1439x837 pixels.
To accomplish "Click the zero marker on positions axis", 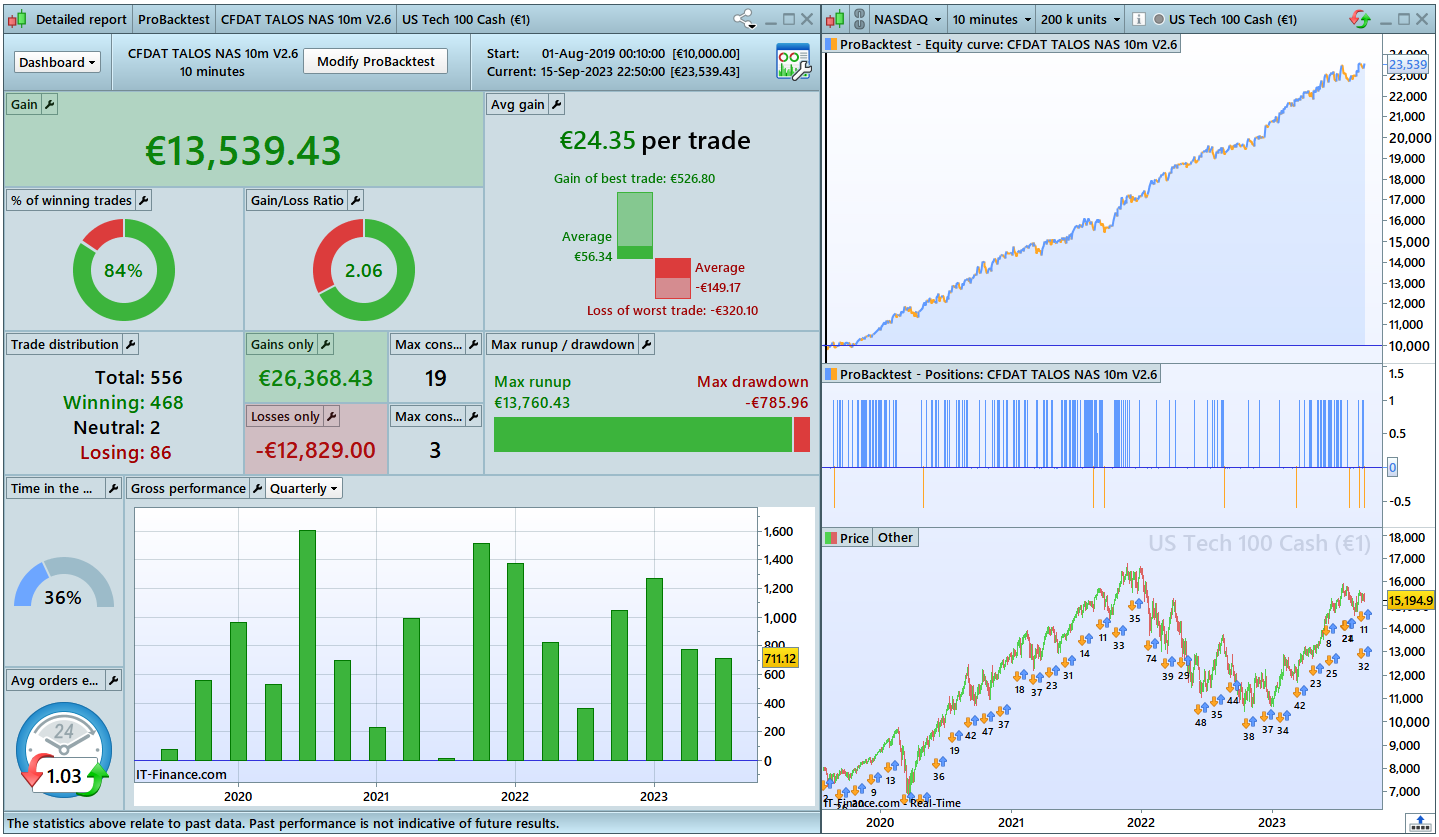I will 1392,468.
